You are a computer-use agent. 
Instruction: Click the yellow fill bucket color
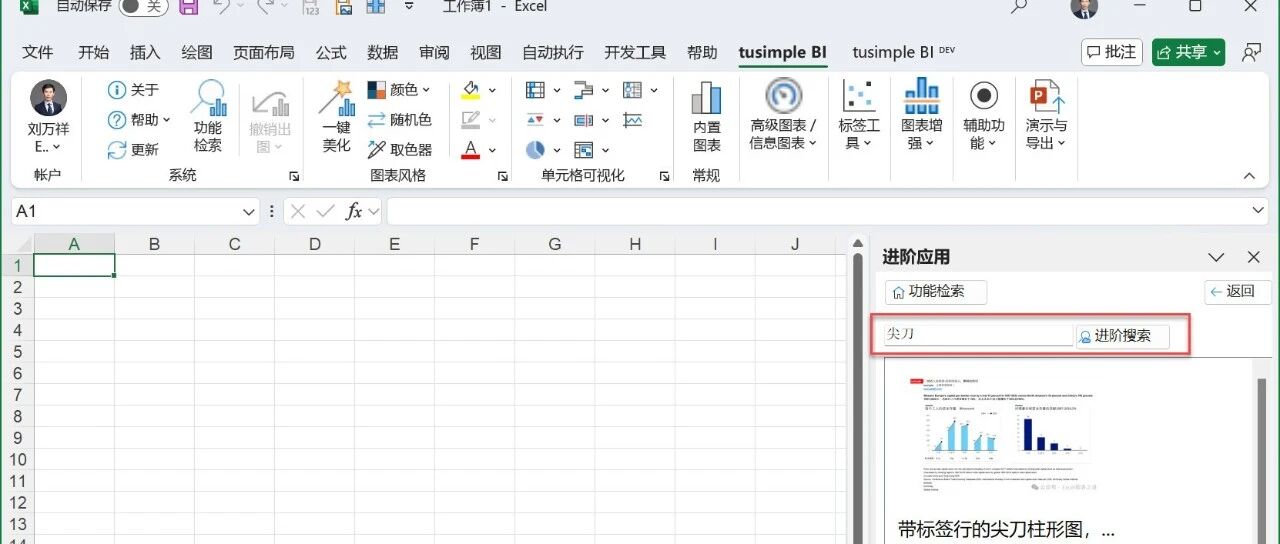point(471,90)
